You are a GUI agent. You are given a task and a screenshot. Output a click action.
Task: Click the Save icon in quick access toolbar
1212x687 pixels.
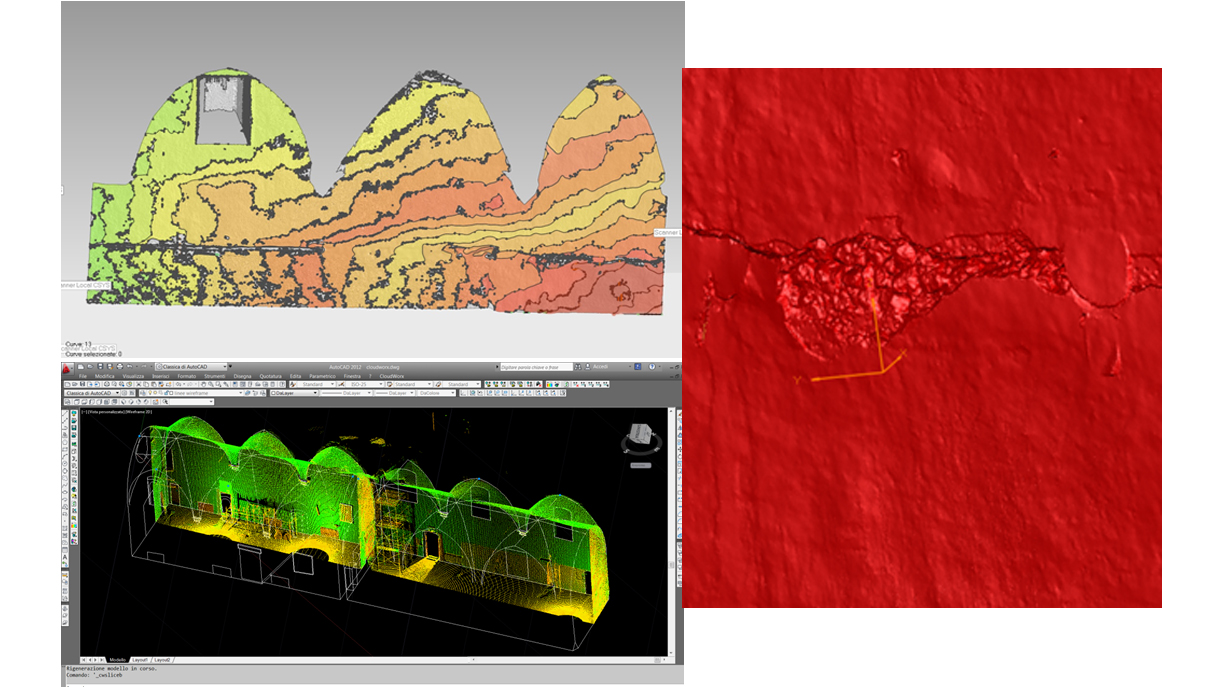click(x=98, y=367)
